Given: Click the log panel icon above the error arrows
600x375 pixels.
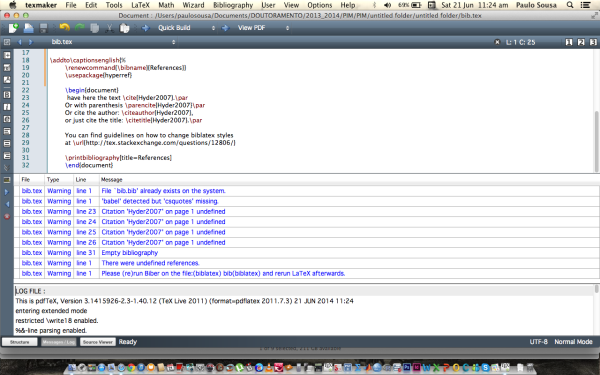Looking at the screenshot, I should tap(7, 179).
